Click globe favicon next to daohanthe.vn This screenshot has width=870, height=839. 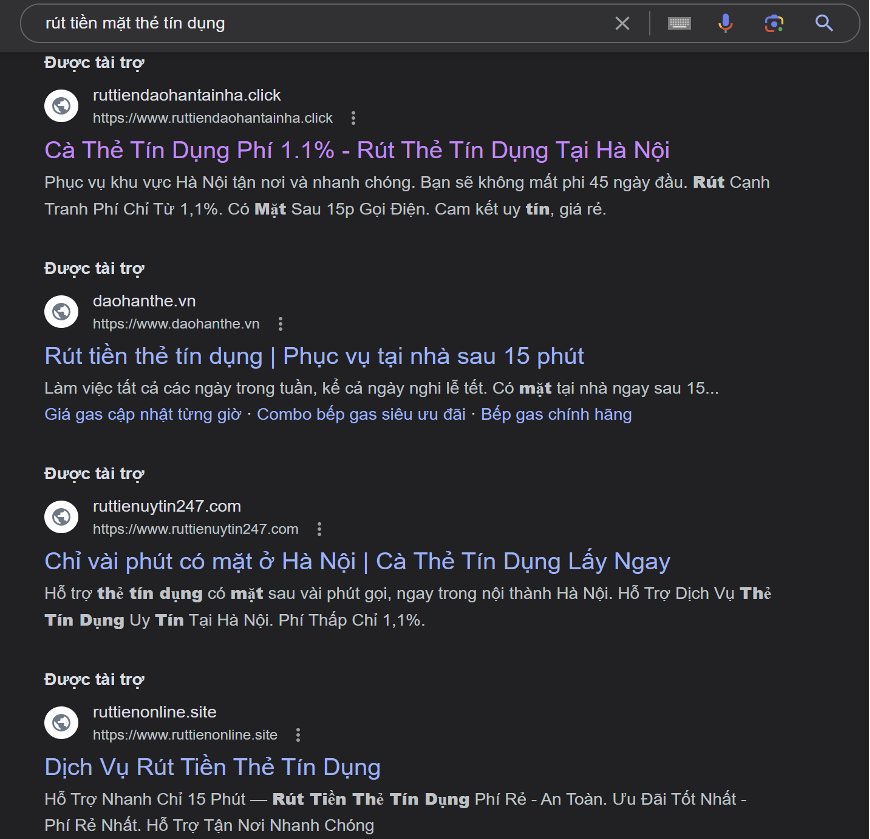click(x=61, y=311)
